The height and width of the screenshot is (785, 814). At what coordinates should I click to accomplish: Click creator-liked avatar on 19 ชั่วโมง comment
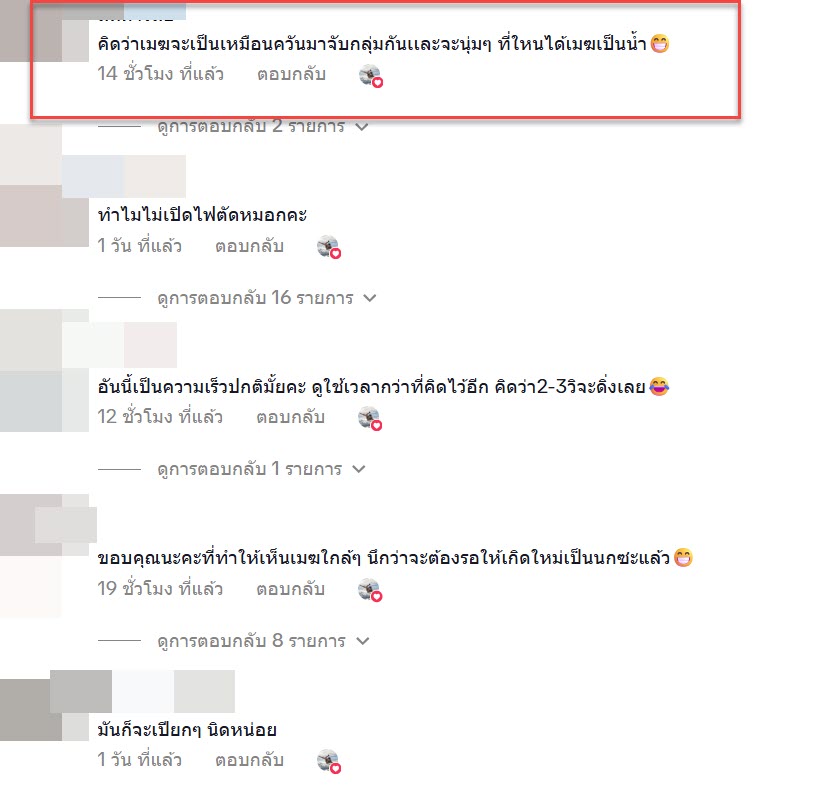pyautogui.click(x=370, y=590)
